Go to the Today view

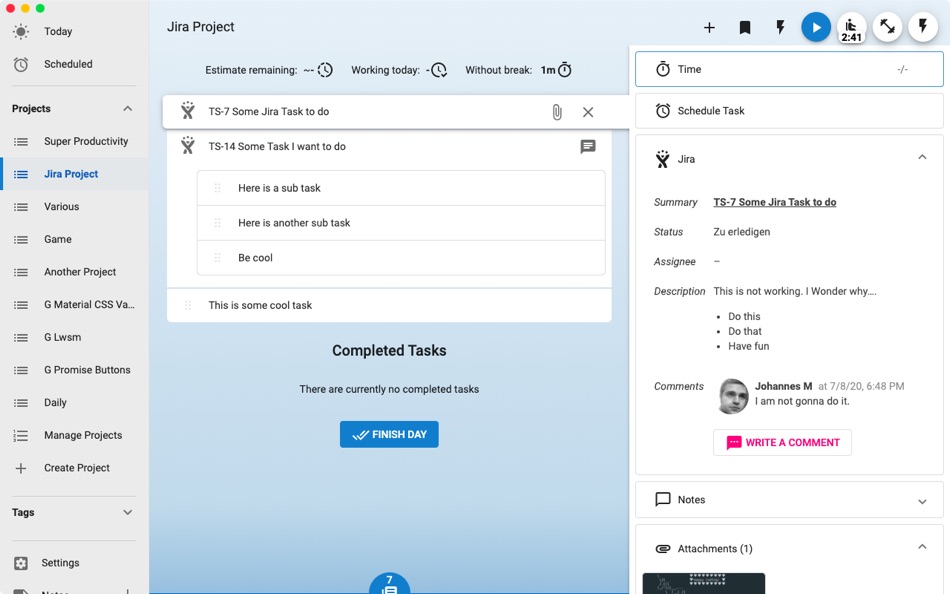[x=74, y=32]
